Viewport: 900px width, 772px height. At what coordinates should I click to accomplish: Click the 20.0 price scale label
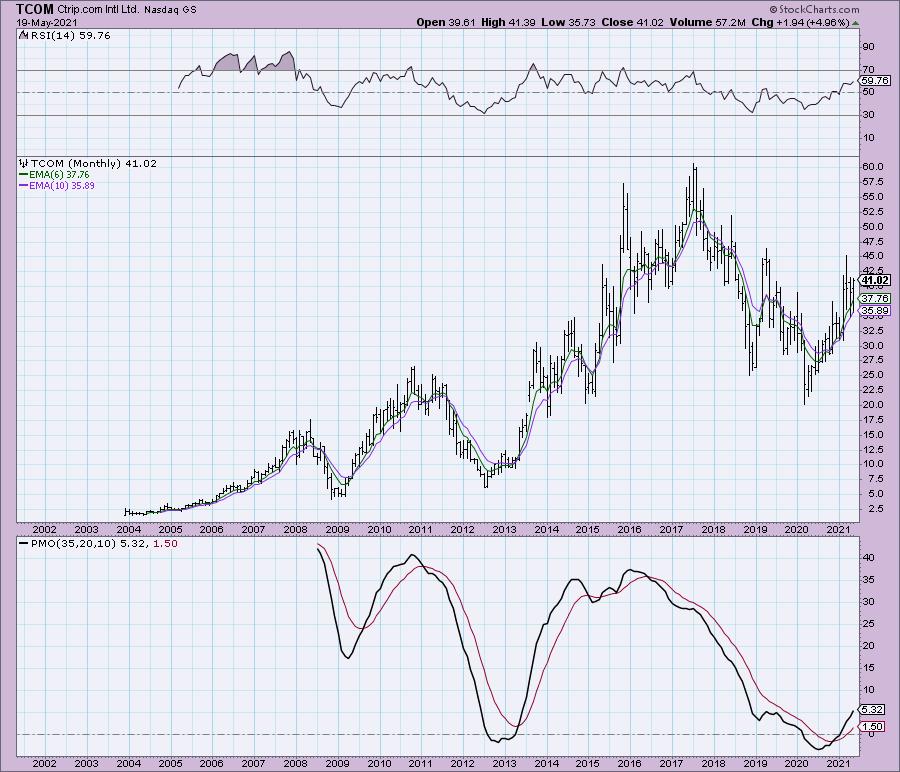click(x=872, y=405)
